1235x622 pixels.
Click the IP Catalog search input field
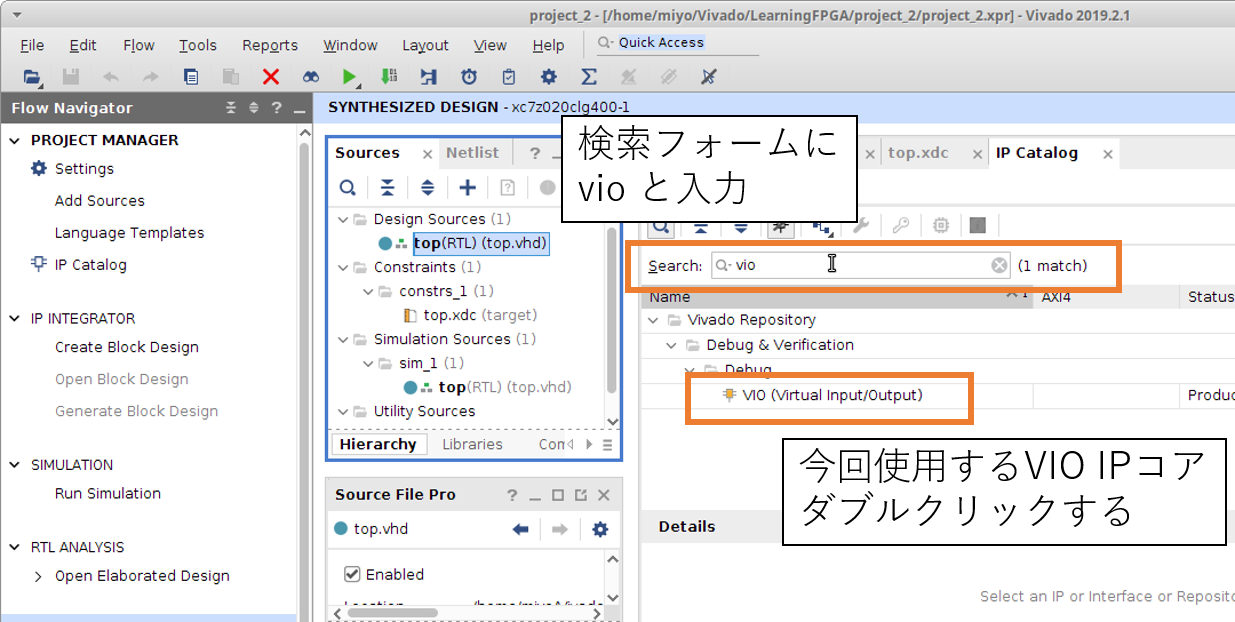click(860, 265)
